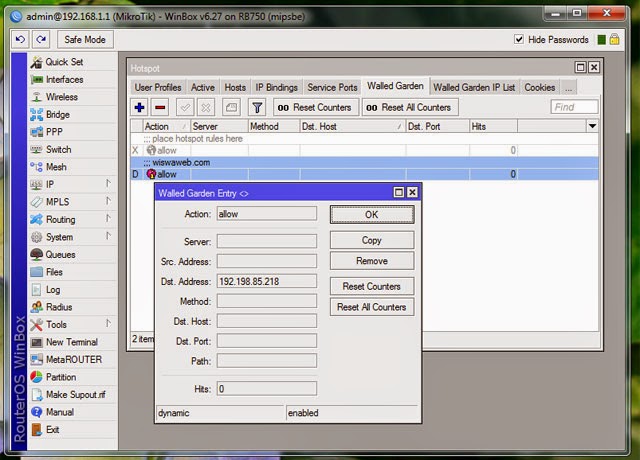Open the MetaROUTER menu
The image size is (640, 460).
click(x=72, y=360)
